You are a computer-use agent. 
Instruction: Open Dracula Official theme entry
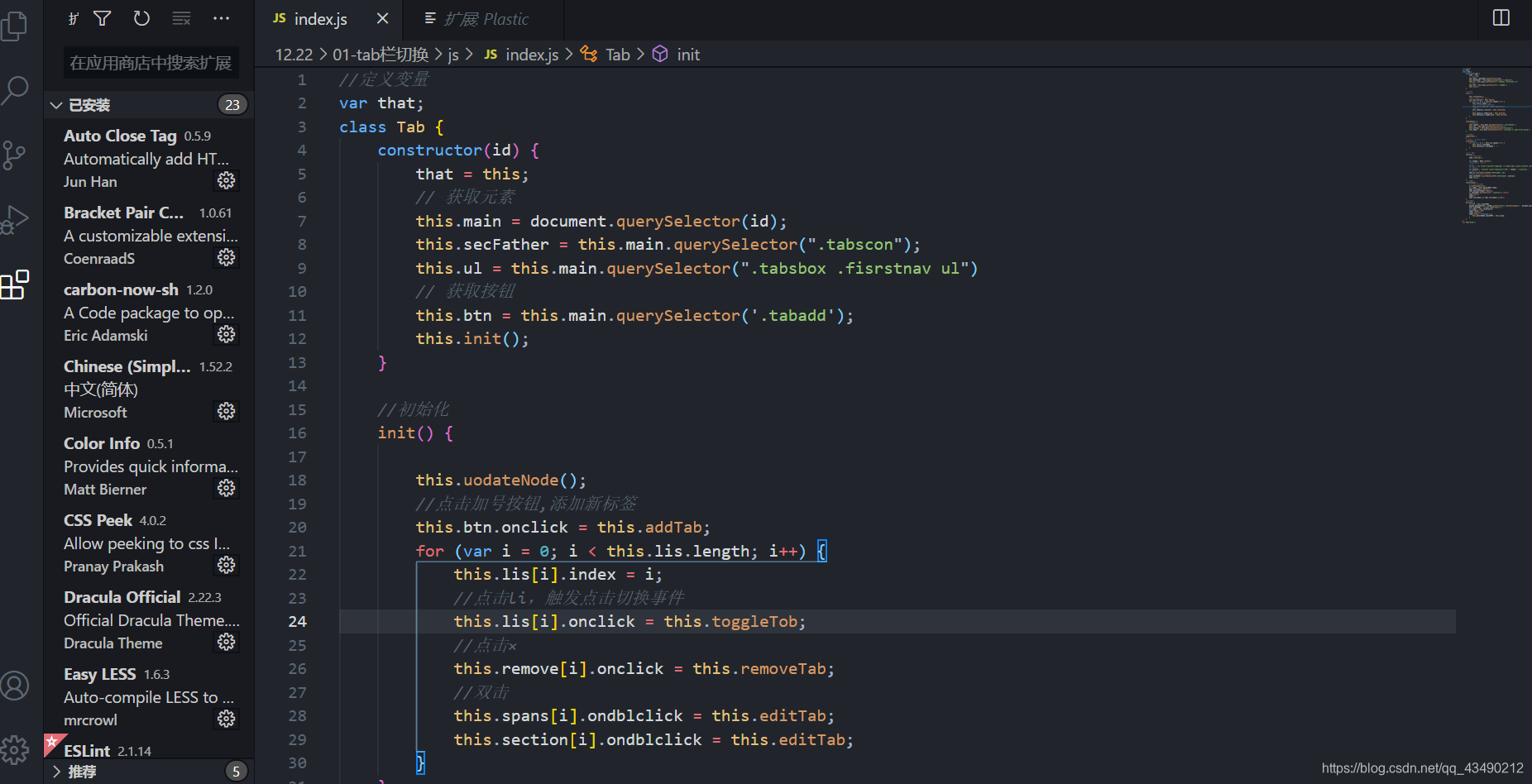[x=149, y=619]
